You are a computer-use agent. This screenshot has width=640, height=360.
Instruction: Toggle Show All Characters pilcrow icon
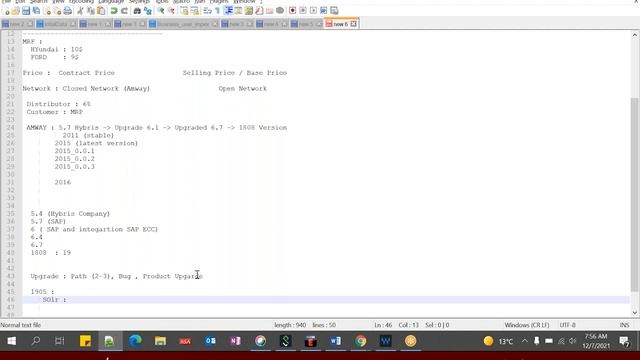[218, 11]
